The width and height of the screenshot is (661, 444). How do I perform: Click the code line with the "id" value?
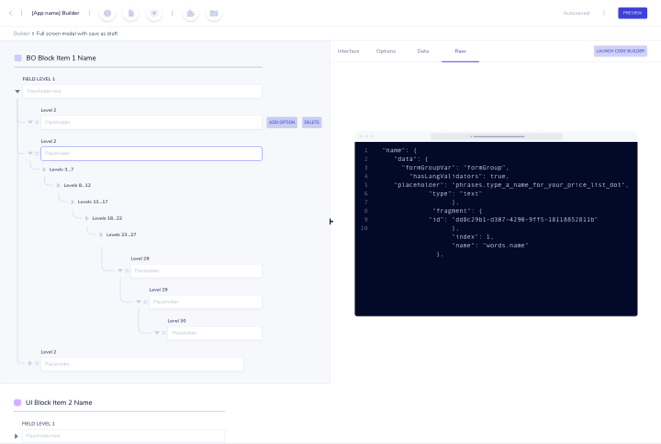point(513,220)
